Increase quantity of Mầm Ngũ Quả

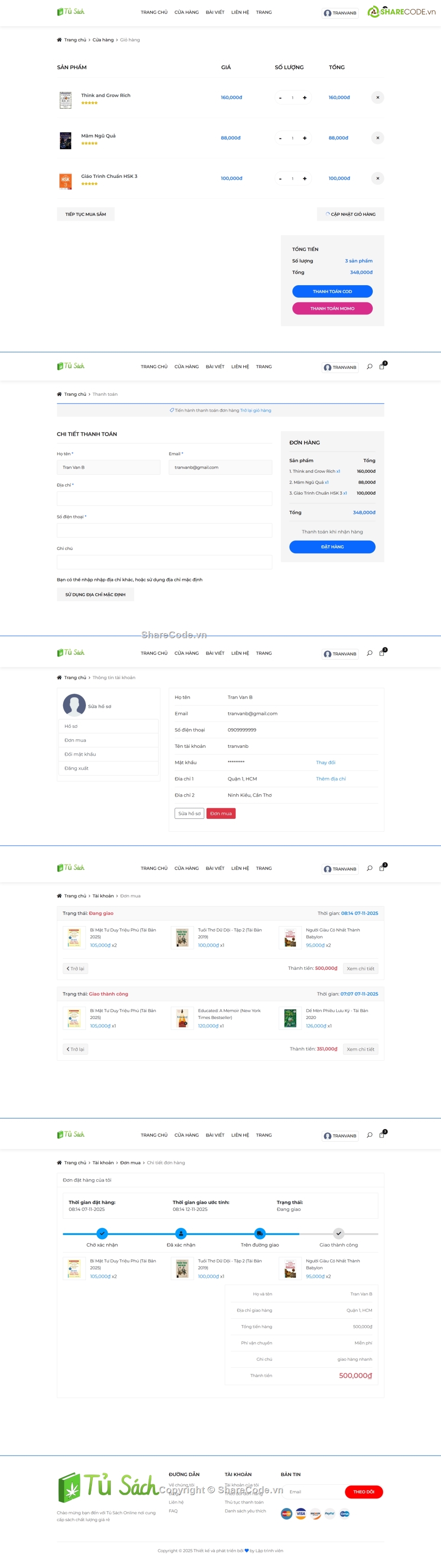coord(304,138)
